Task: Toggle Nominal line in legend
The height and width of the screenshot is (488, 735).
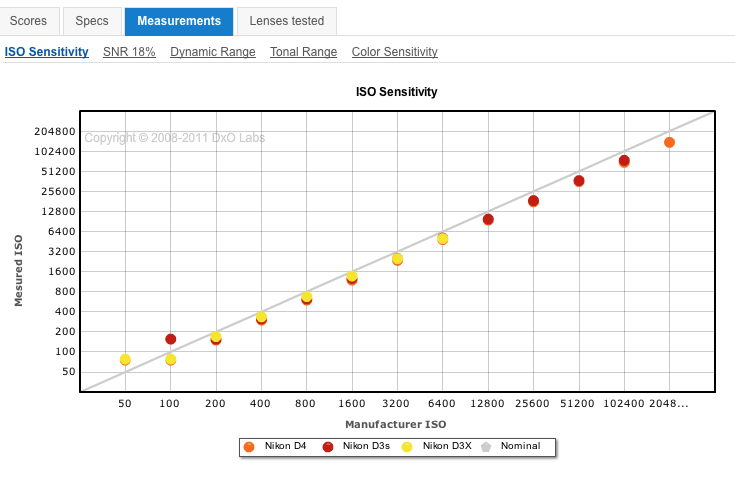Action: point(520,446)
